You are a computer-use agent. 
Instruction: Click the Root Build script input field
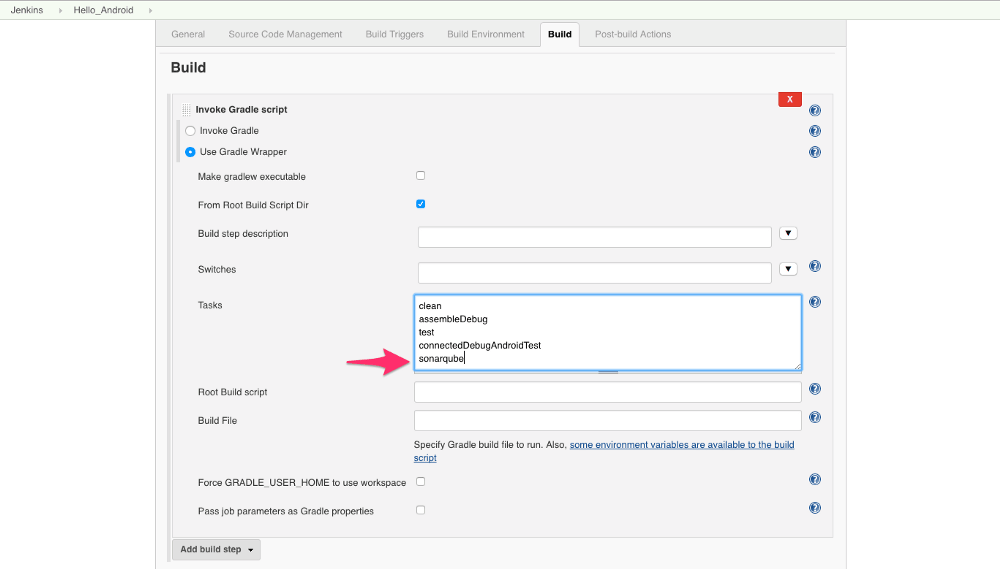click(x=607, y=392)
